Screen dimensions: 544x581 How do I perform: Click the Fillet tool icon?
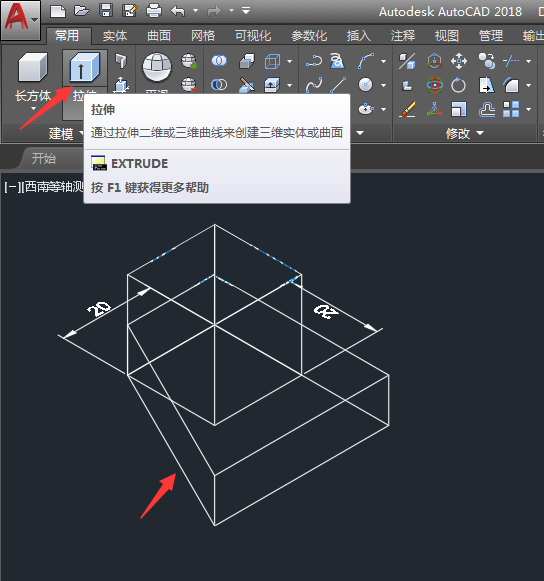coord(511,85)
